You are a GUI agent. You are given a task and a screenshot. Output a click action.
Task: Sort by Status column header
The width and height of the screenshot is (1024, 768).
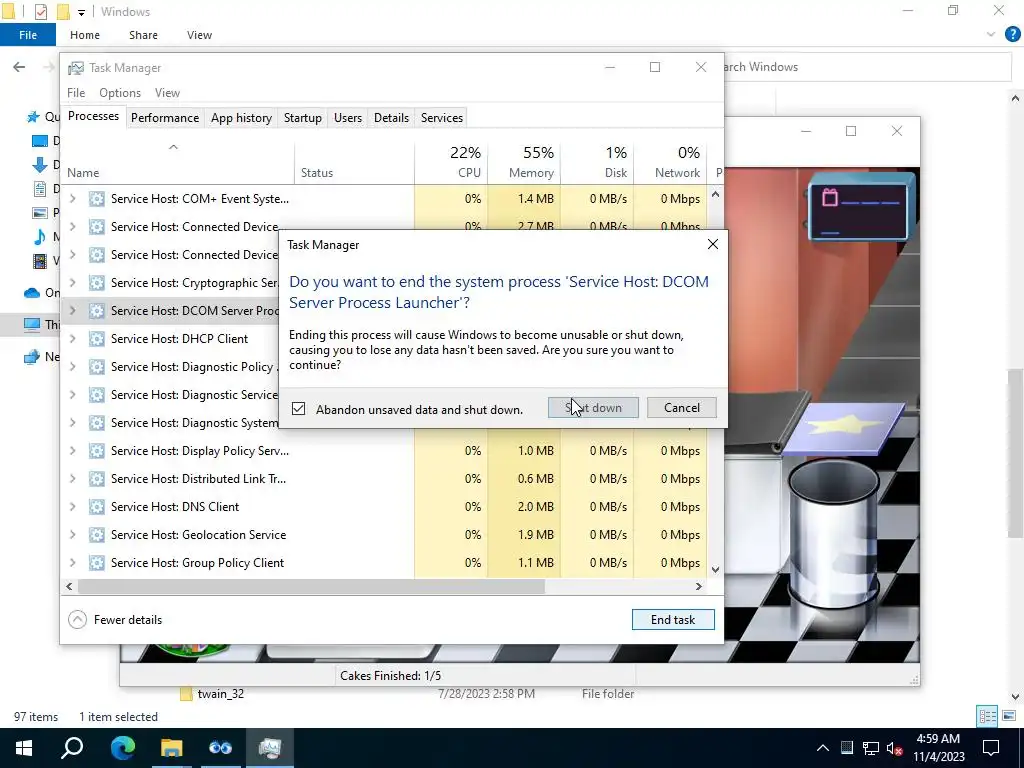[355, 162]
